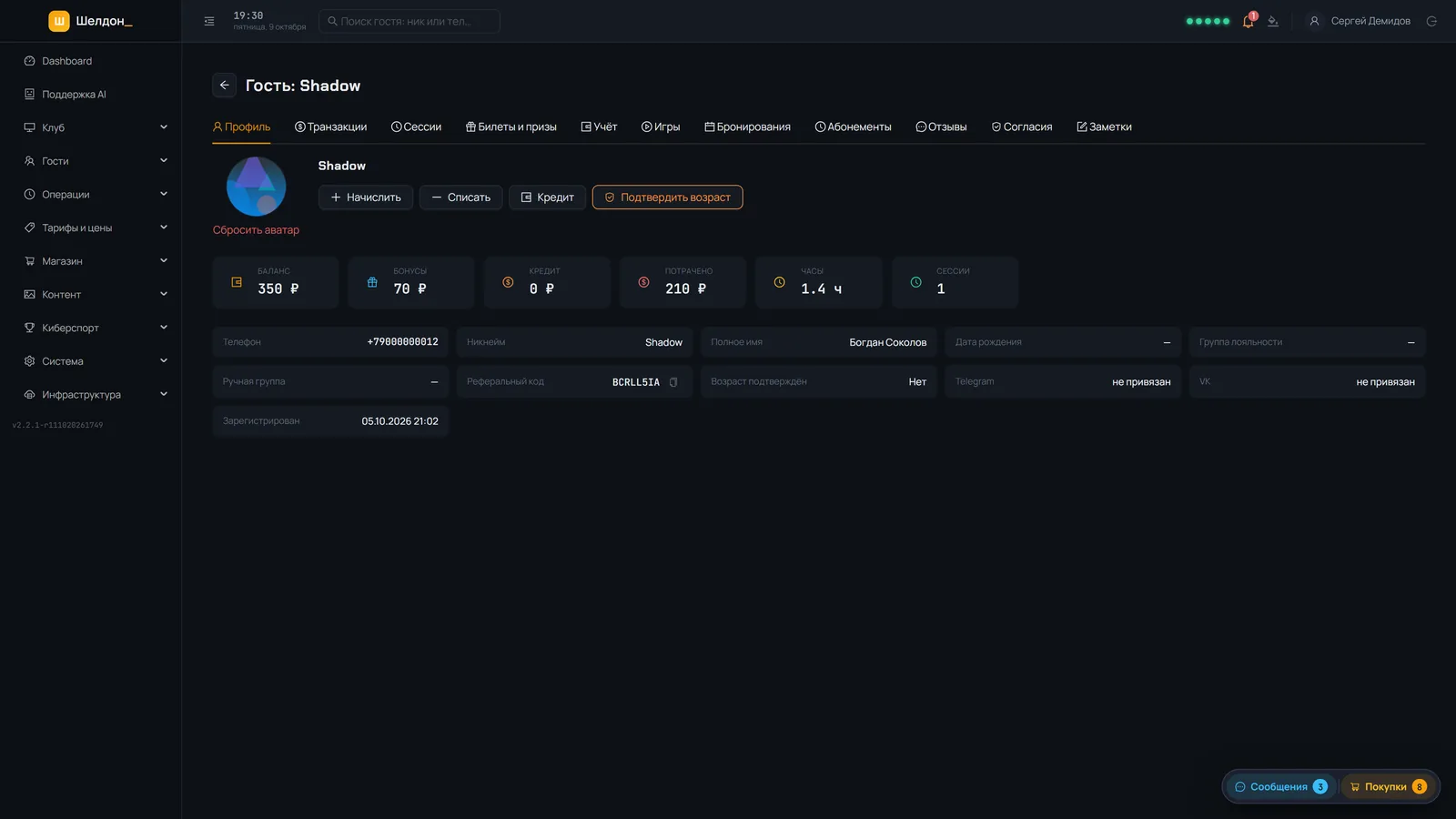The height and width of the screenshot is (819, 1456).
Task: Focus the guest search field
Action: [409, 21]
